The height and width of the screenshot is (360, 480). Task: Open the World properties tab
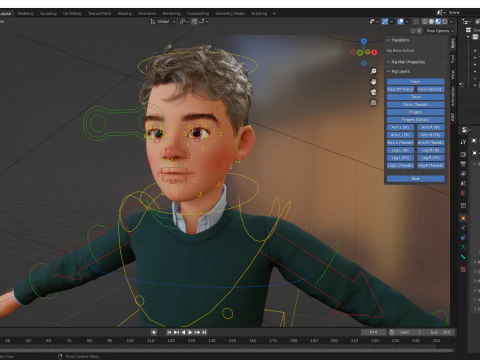(x=463, y=193)
